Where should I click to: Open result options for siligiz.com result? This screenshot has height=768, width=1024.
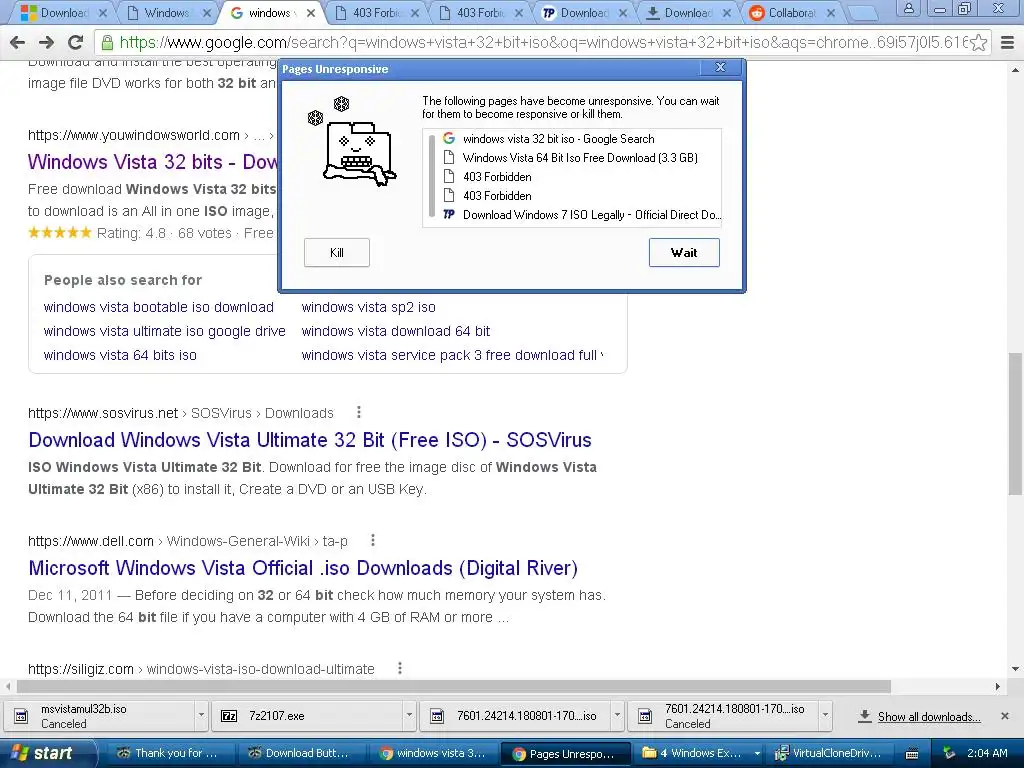tap(400, 668)
